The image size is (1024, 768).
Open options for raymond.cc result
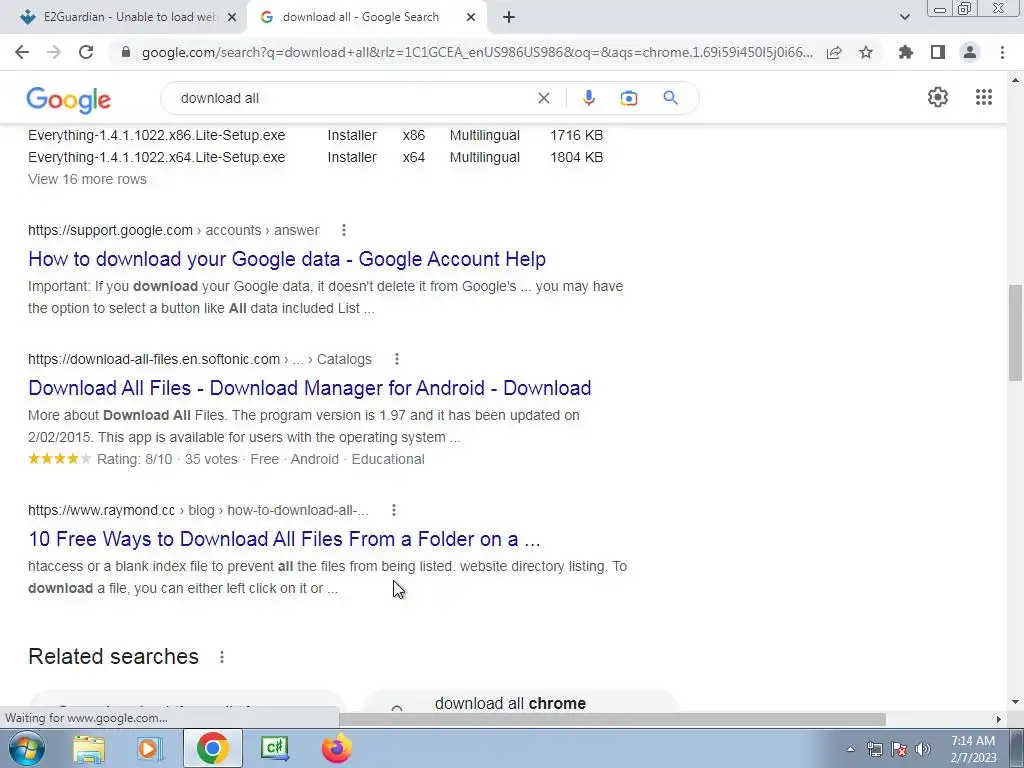pyautogui.click(x=393, y=510)
